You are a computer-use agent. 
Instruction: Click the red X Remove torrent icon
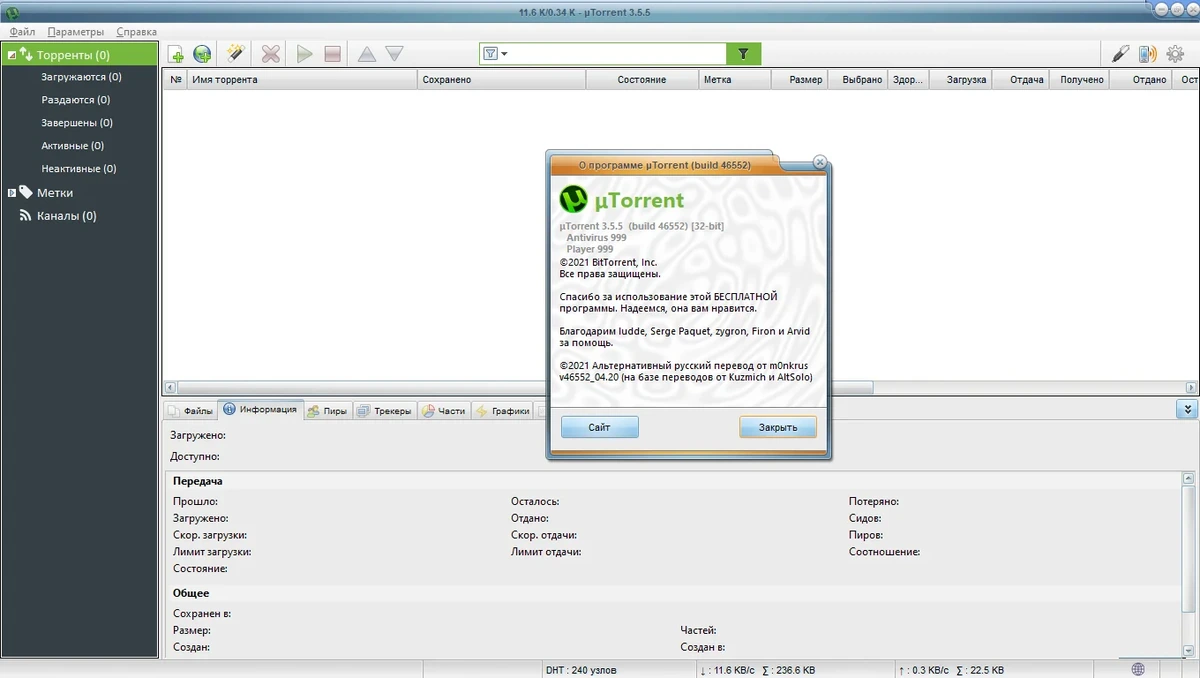271,54
